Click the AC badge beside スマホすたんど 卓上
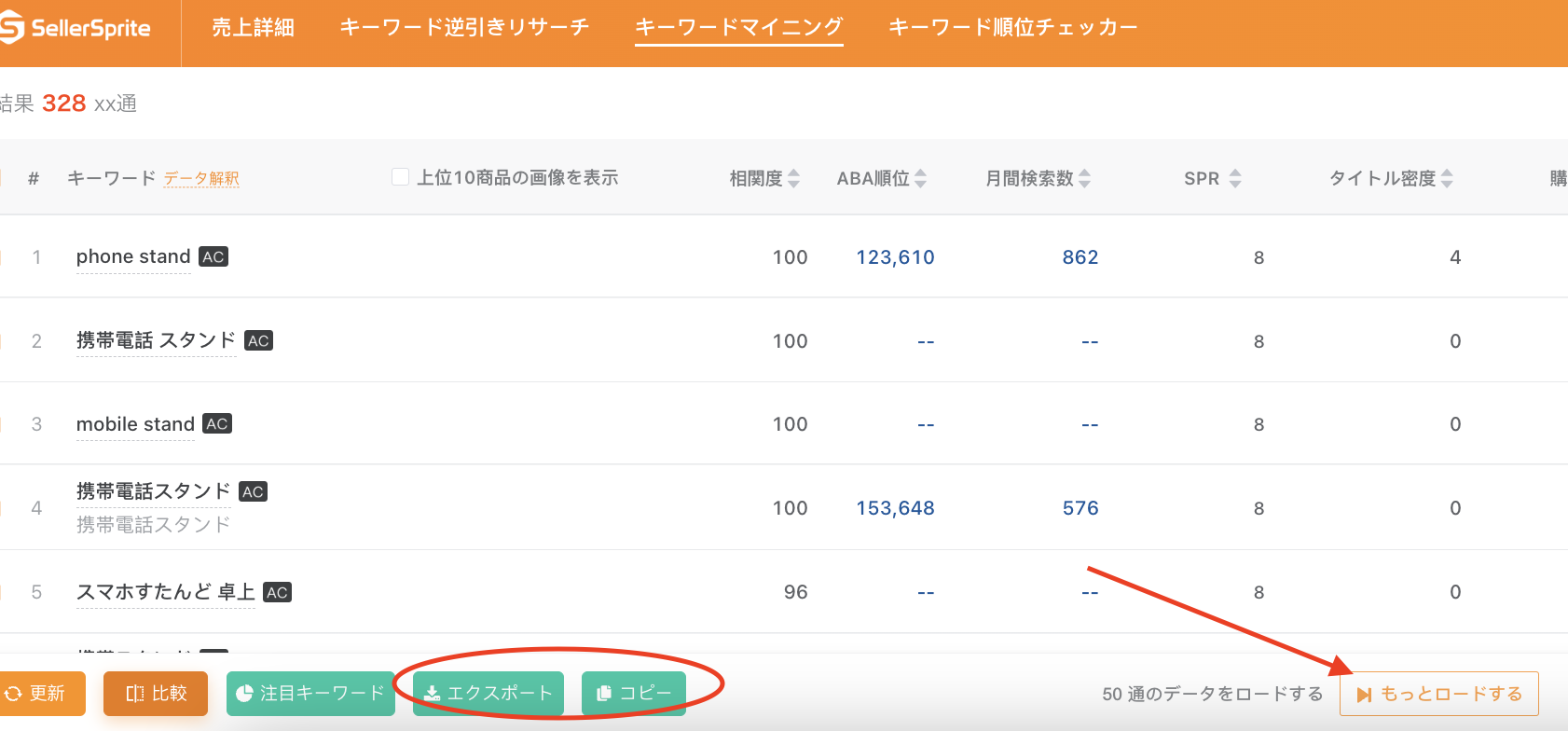Image resolution: width=1568 pixels, height=731 pixels. pos(277,592)
